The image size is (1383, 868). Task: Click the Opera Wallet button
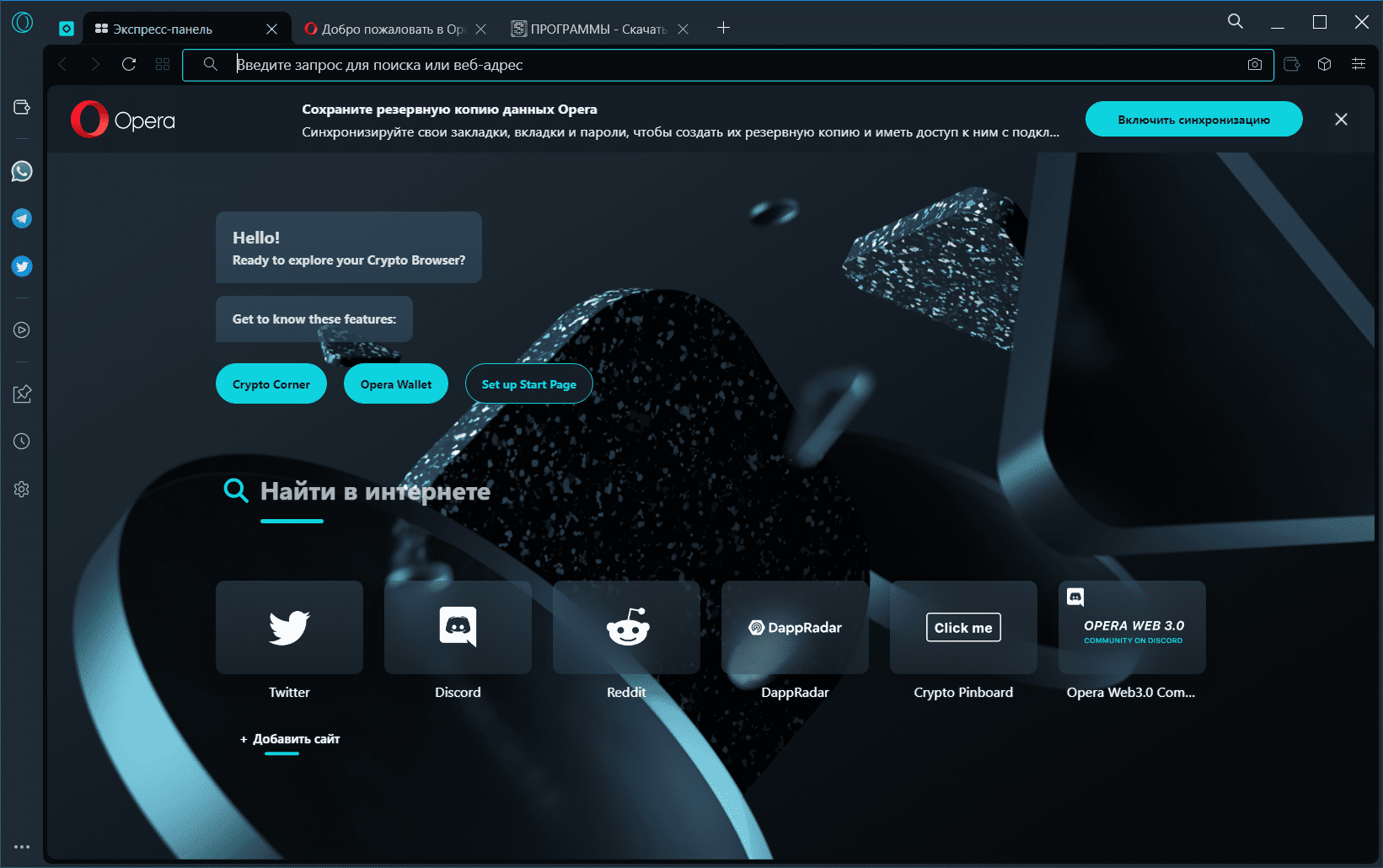tap(396, 384)
